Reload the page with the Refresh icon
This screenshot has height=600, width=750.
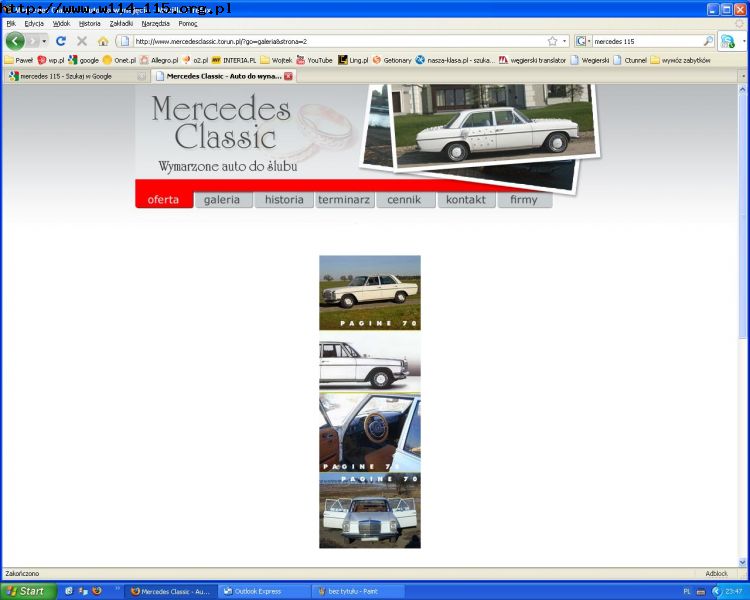(x=61, y=41)
